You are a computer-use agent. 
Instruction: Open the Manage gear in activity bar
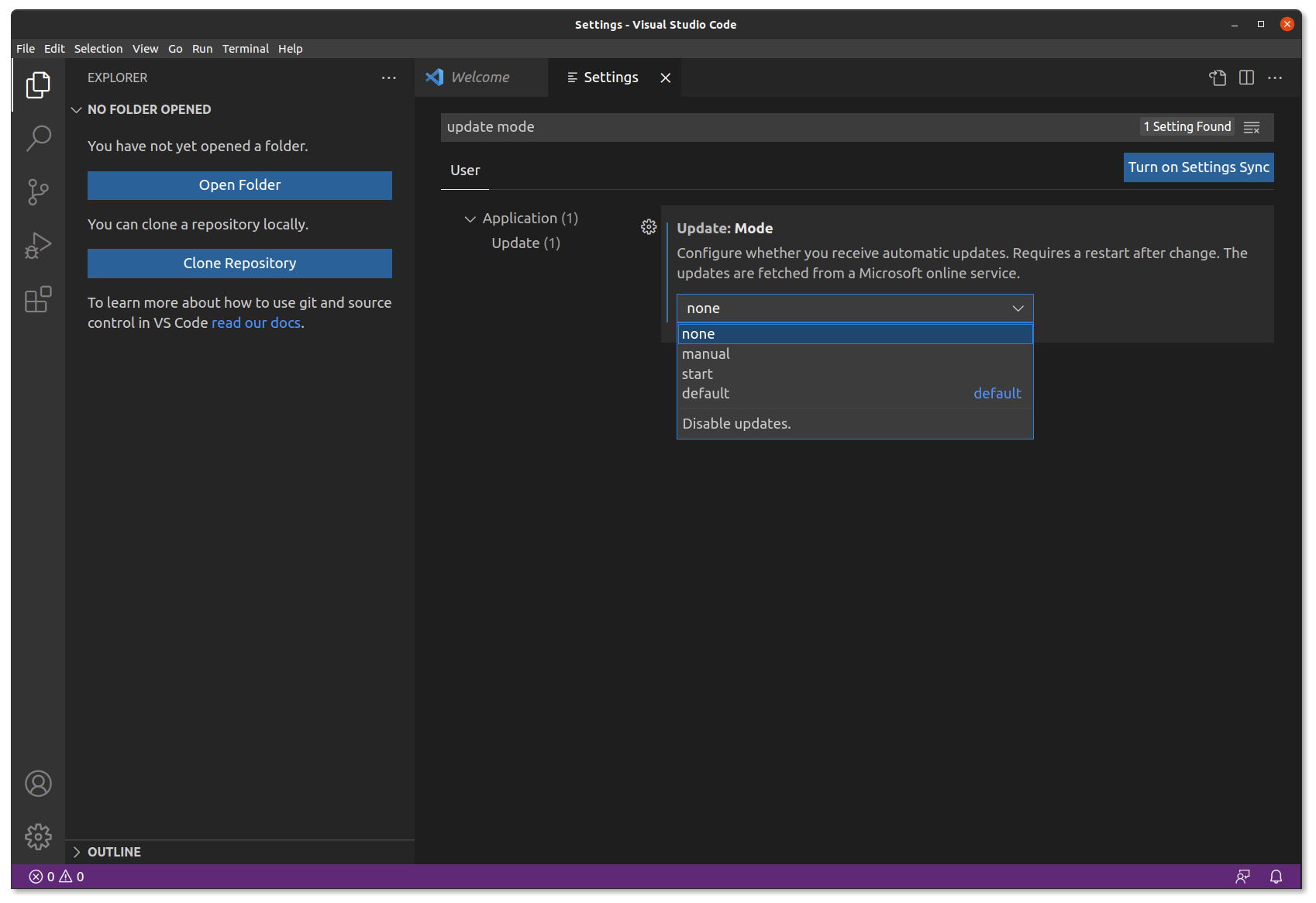point(38,837)
